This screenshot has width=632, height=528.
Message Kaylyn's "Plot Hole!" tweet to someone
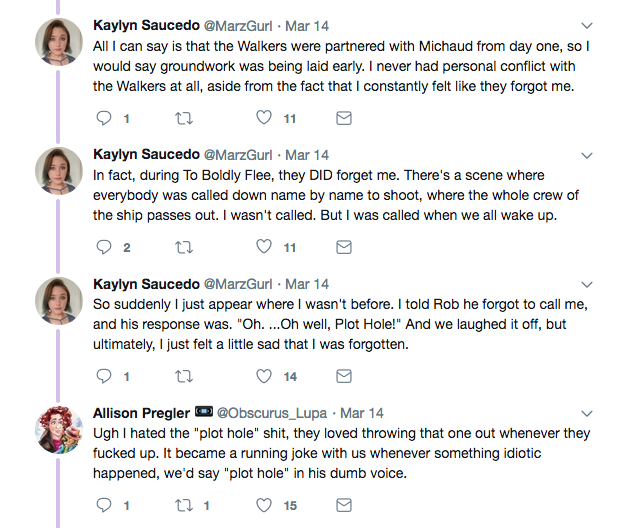click(x=343, y=376)
